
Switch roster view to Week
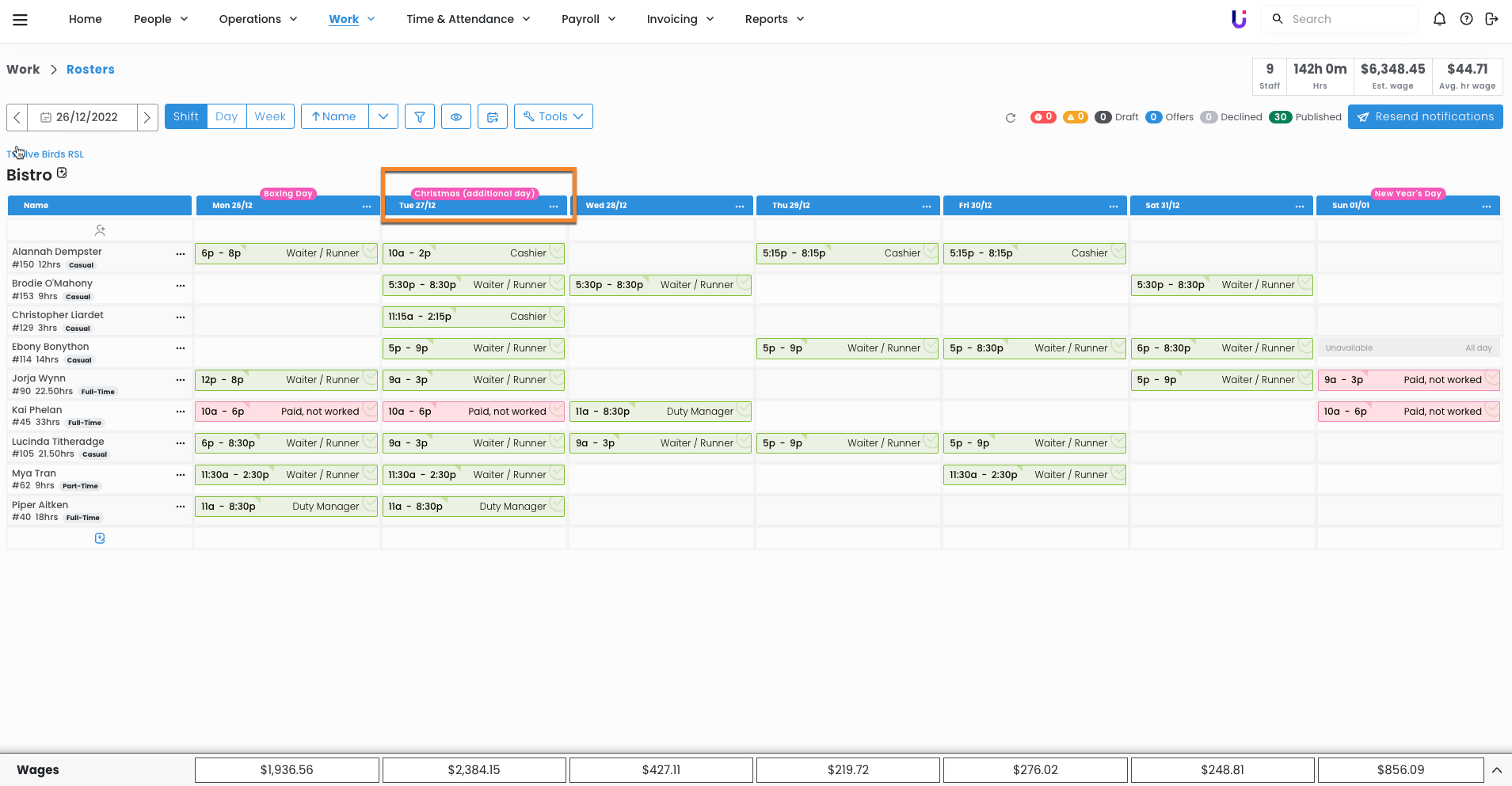tap(270, 116)
